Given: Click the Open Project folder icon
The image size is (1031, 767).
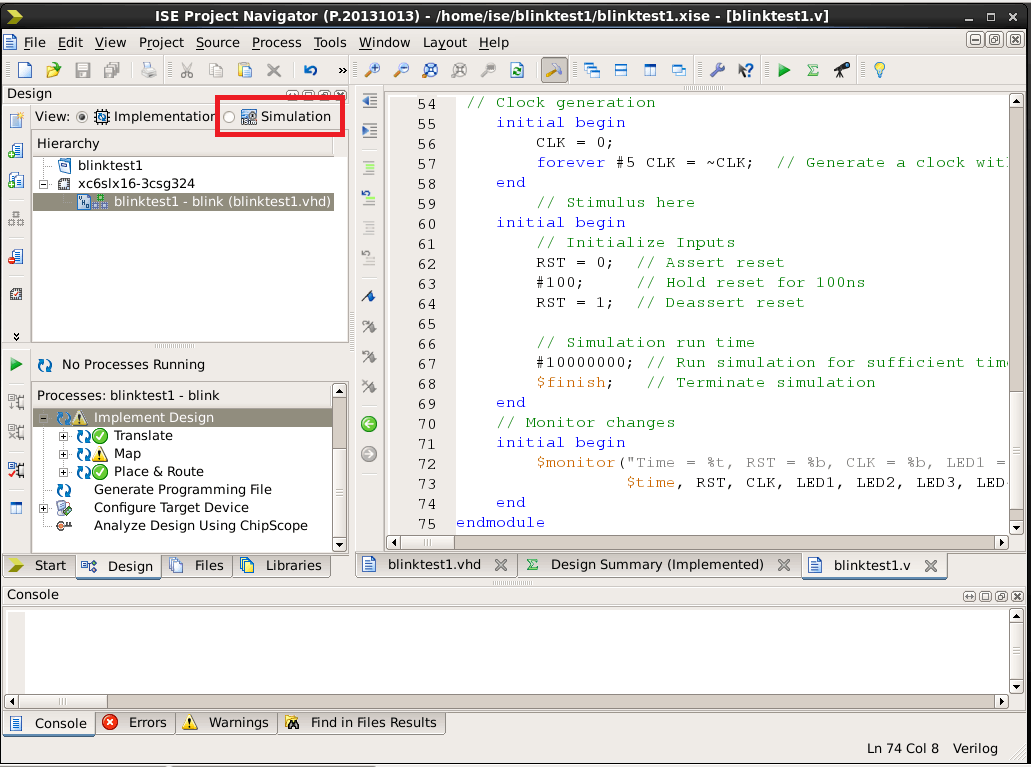Looking at the screenshot, I should tap(53, 70).
